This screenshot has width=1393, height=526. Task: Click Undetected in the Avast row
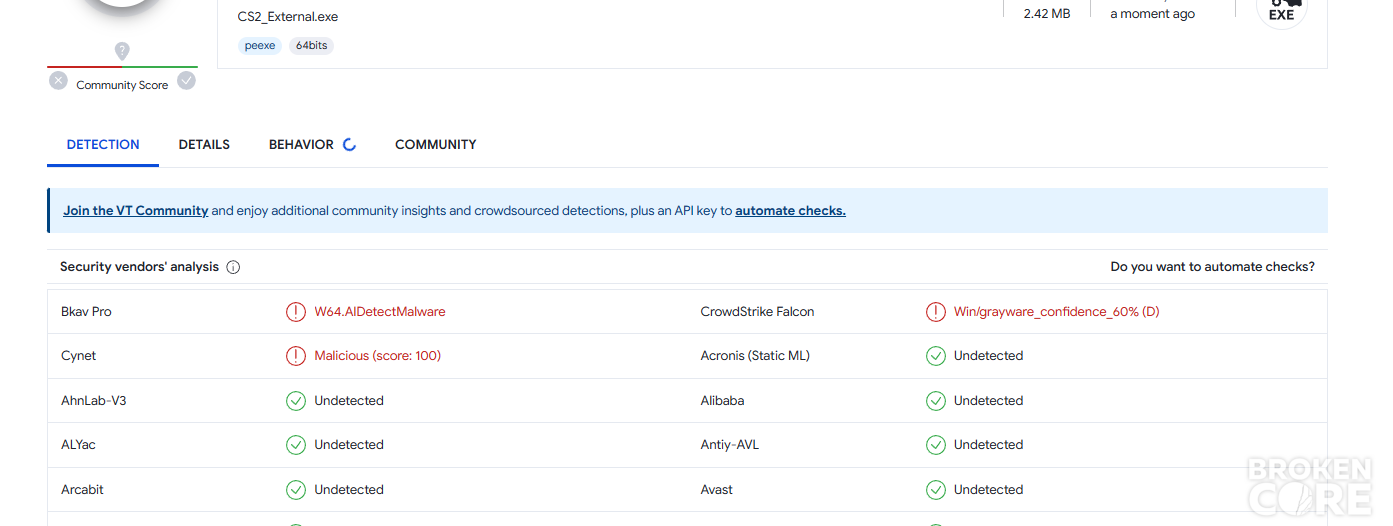pyautogui.click(x=989, y=490)
